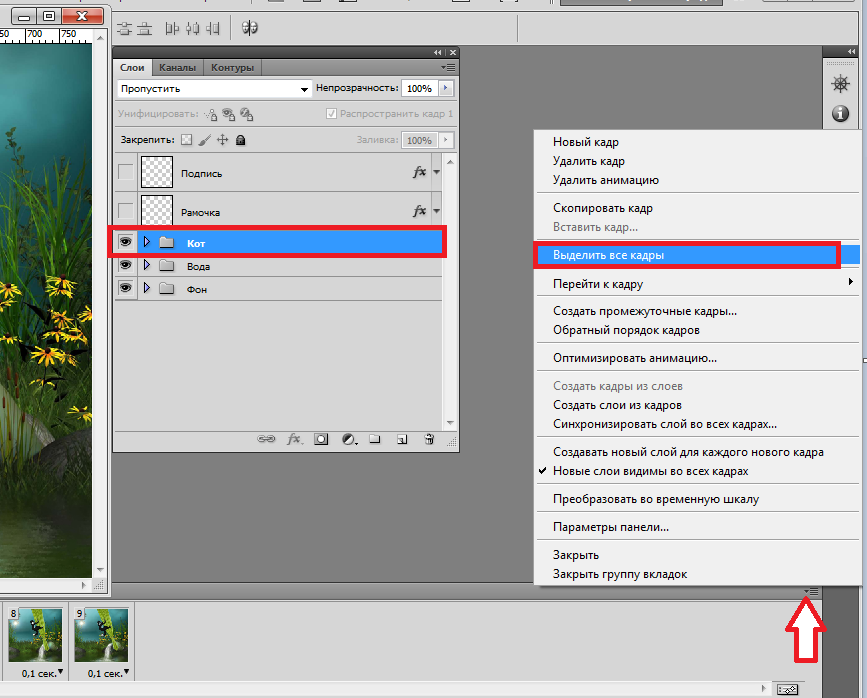Open the adjustment layer icon menu

(349, 439)
